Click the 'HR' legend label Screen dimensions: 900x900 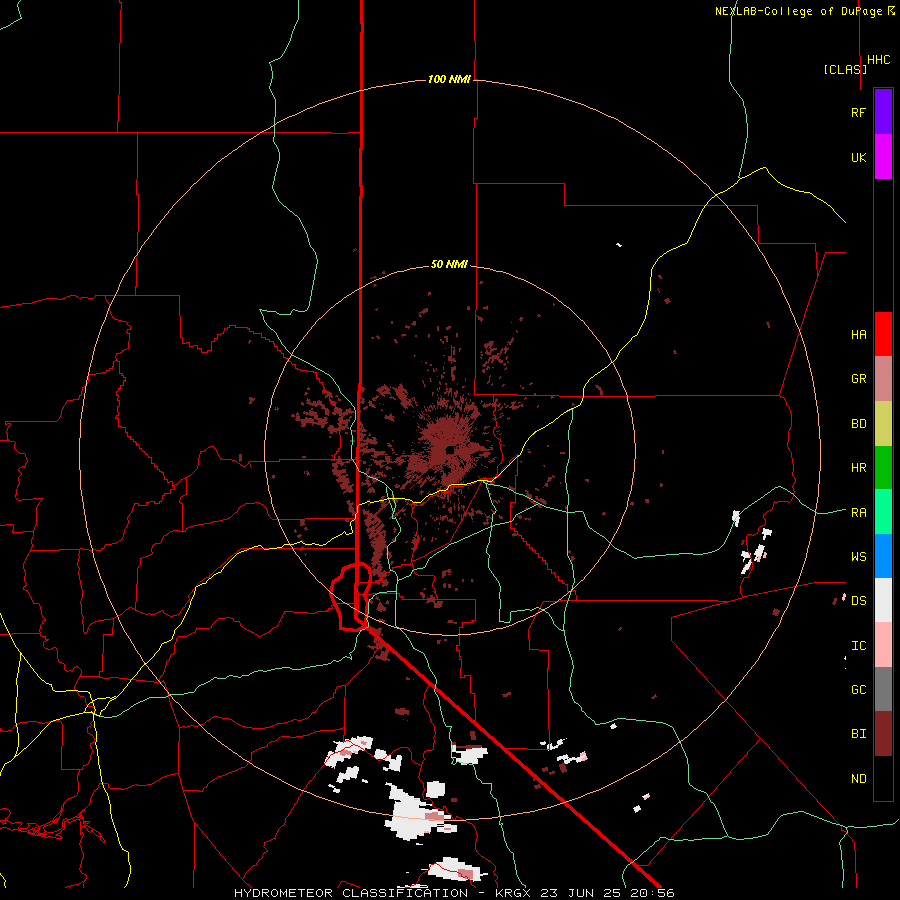(859, 468)
